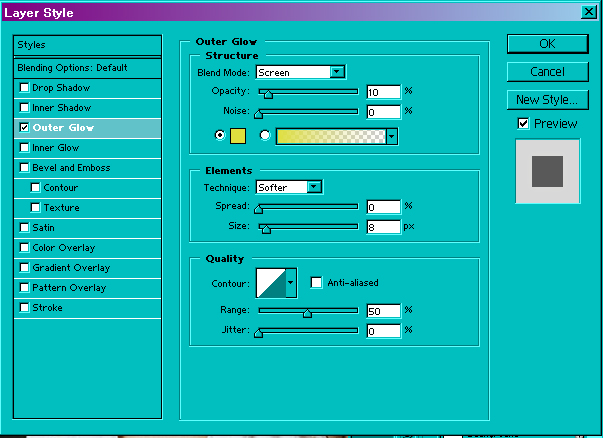Expand the Contour picker dropdown arrow
This screenshot has width=603, height=438.
click(x=291, y=284)
